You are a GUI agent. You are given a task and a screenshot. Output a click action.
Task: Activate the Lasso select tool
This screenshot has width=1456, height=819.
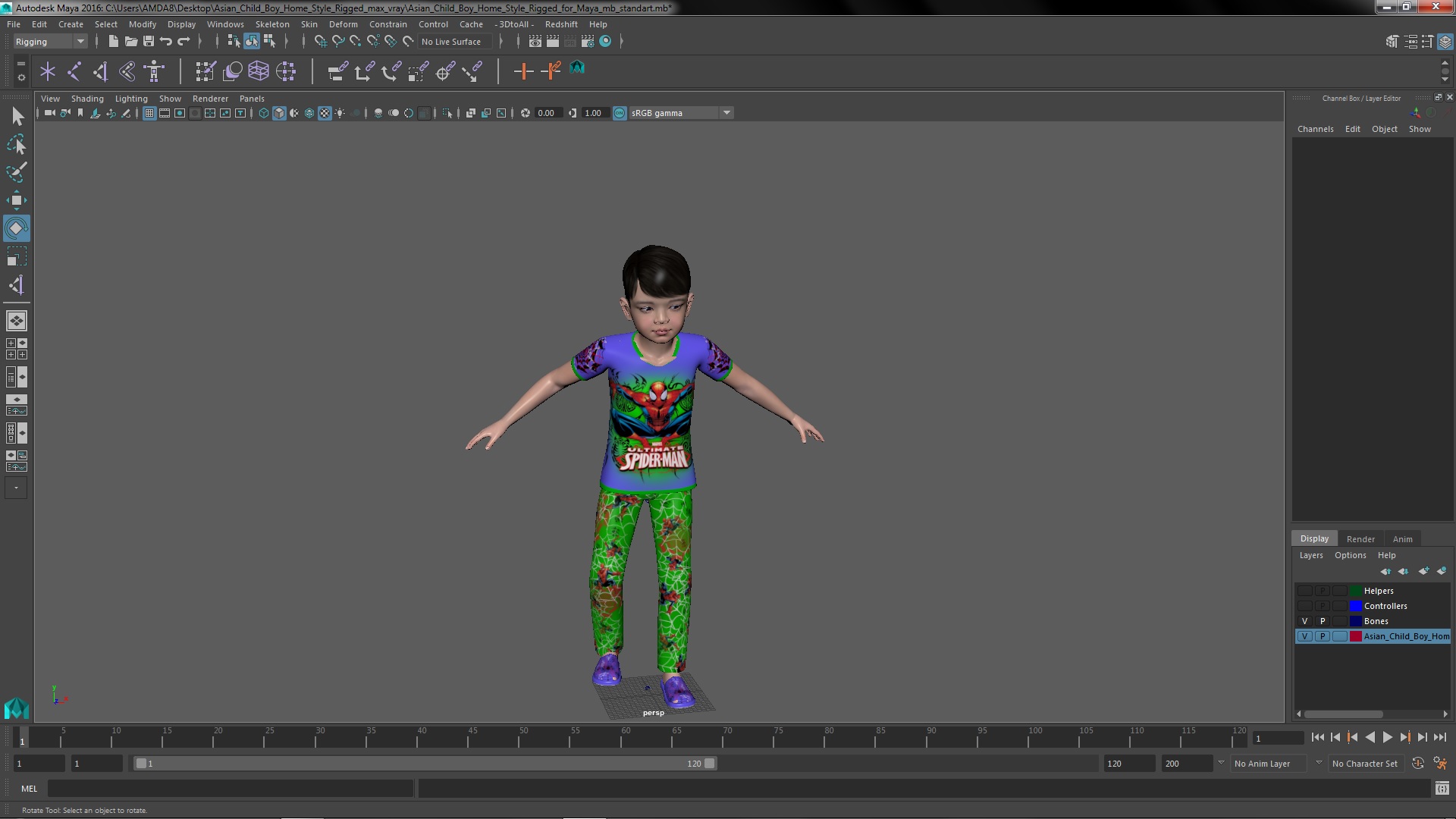[17, 144]
